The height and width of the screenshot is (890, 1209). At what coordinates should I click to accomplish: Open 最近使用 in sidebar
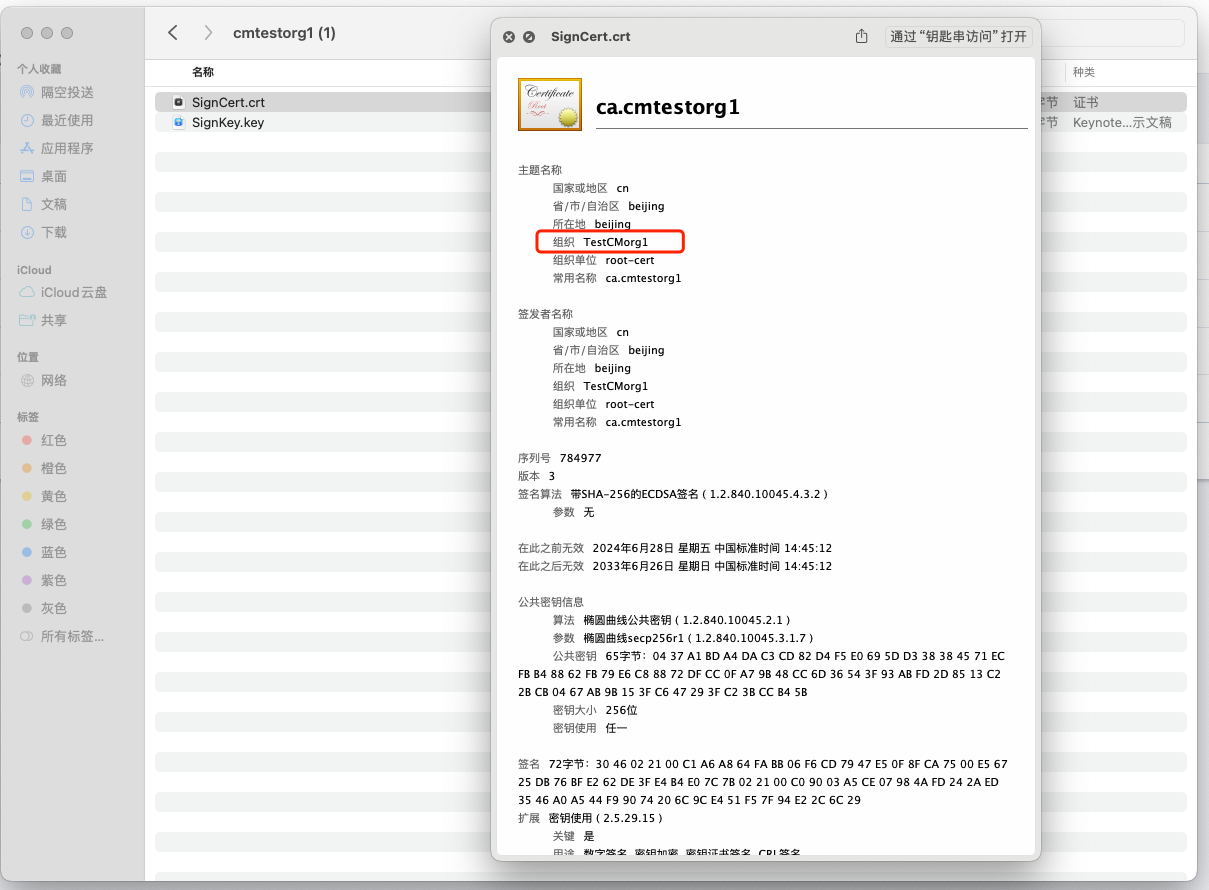[x=67, y=120]
